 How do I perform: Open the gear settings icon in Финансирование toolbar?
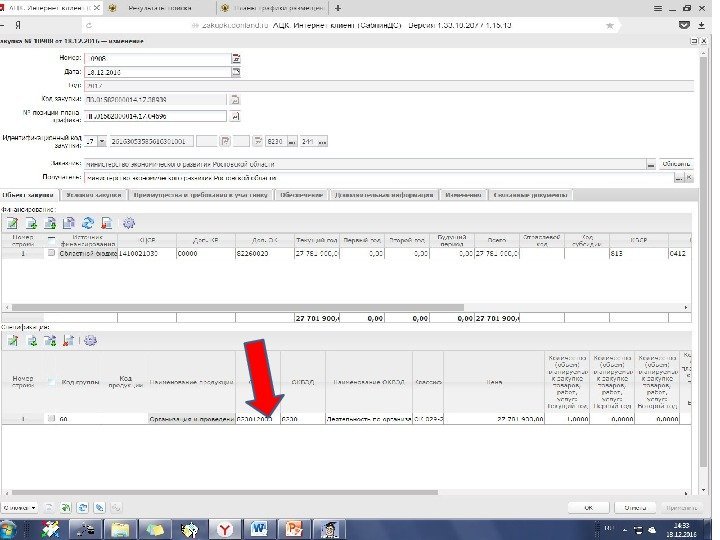point(129,223)
